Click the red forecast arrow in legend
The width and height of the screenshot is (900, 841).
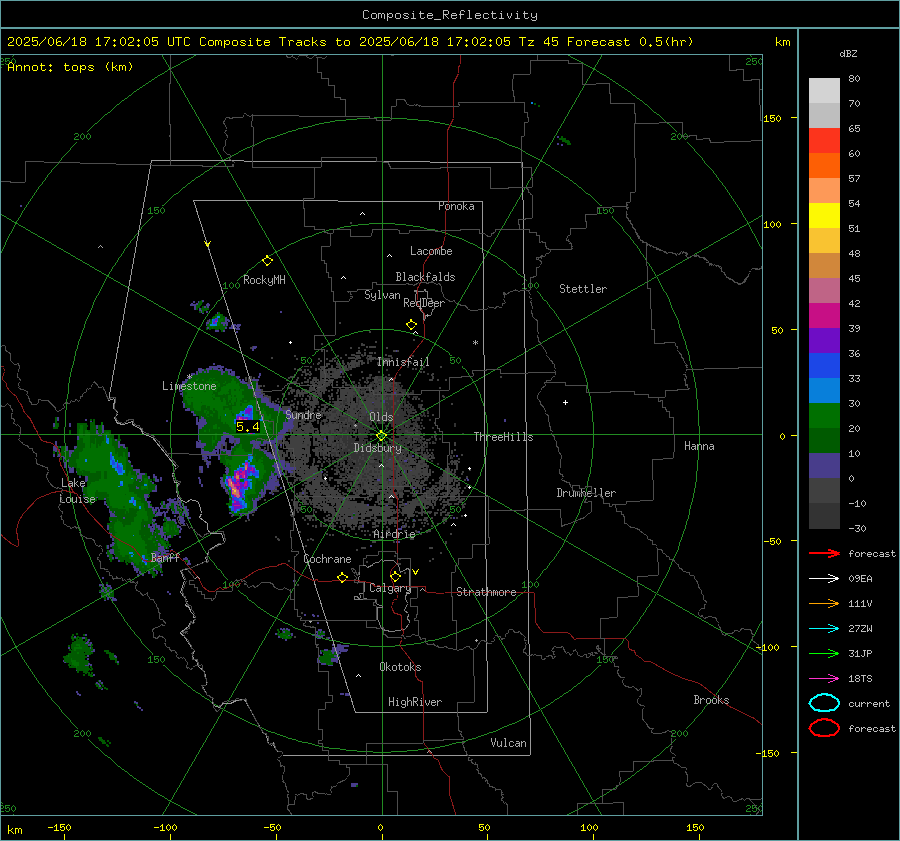coord(824,553)
